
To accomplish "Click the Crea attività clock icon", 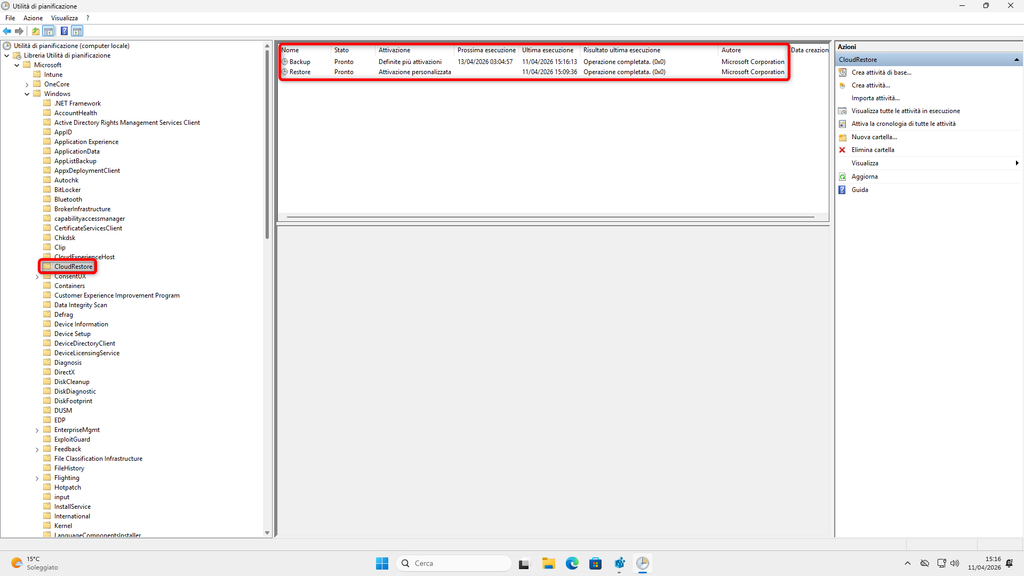I will 842,86.
